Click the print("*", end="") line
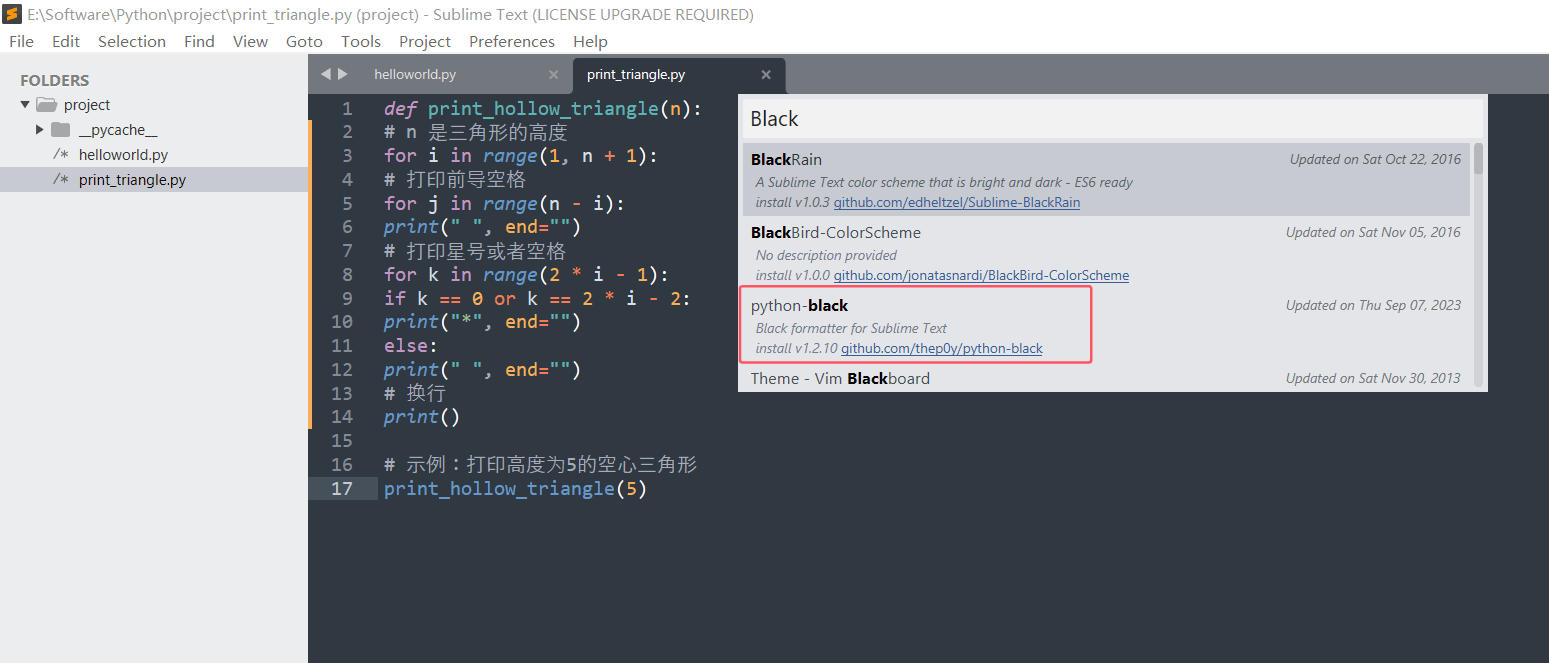The width and height of the screenshot is (1549, 663). coord(482,322)
